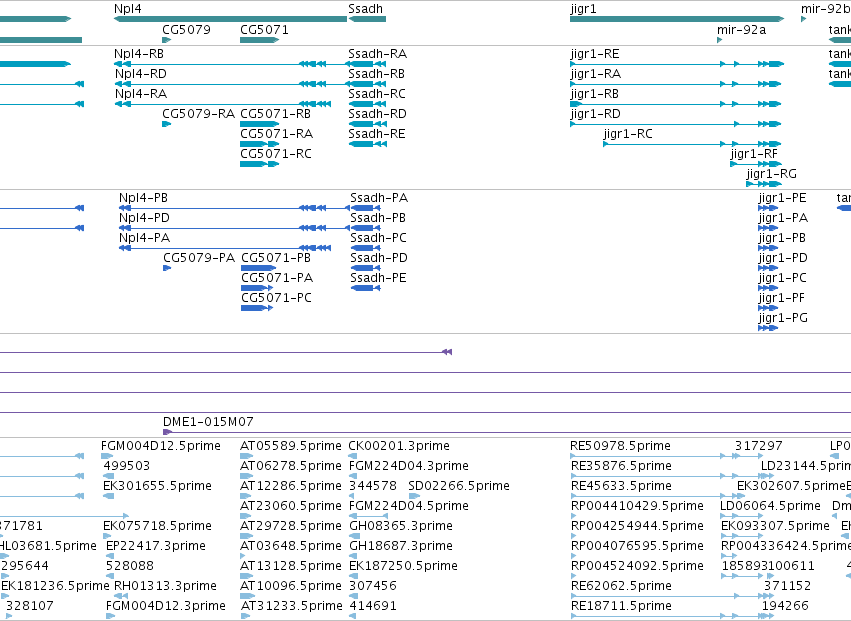Open protein Ssadh-PE

click(378, 278)
